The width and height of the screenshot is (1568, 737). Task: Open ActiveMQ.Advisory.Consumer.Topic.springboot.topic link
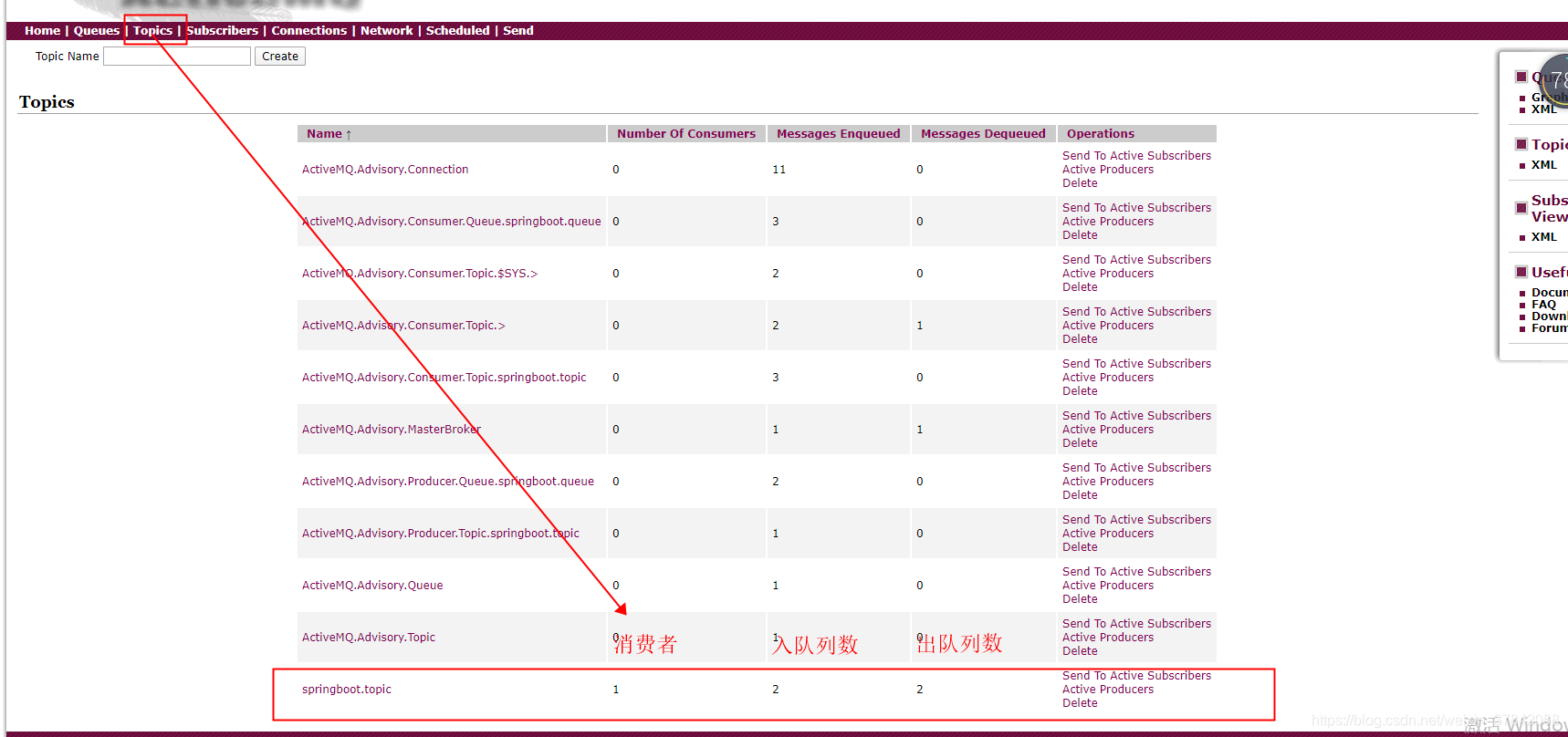pyautogui.click(x=444, y=378)
